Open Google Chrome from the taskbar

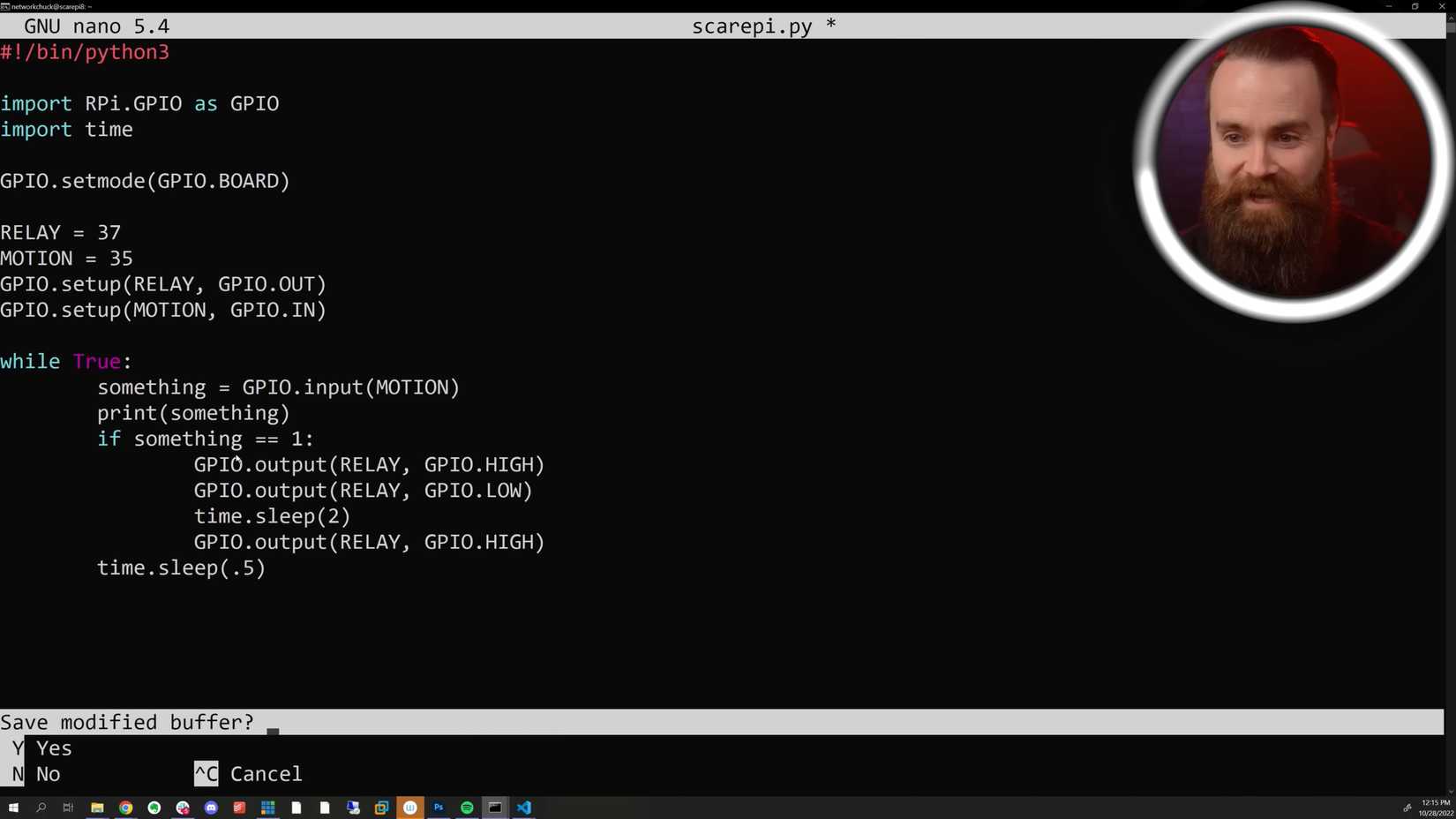click(126, 808)
